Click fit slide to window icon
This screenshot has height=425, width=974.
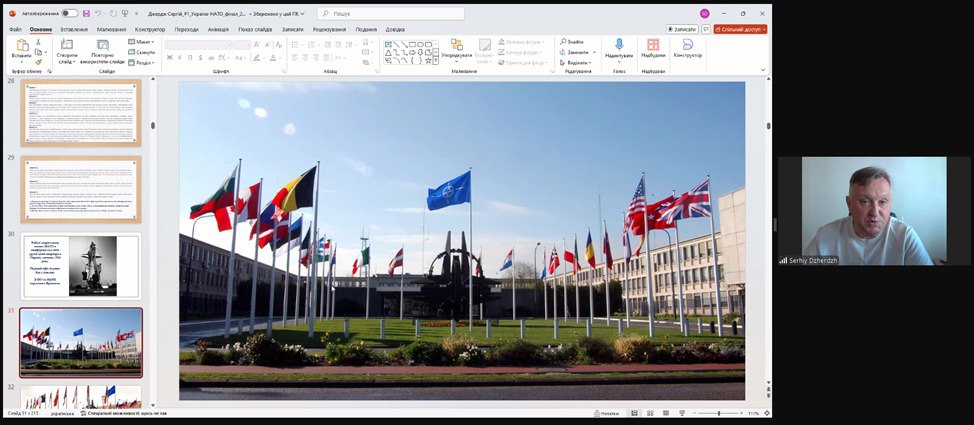coord(767,413)
